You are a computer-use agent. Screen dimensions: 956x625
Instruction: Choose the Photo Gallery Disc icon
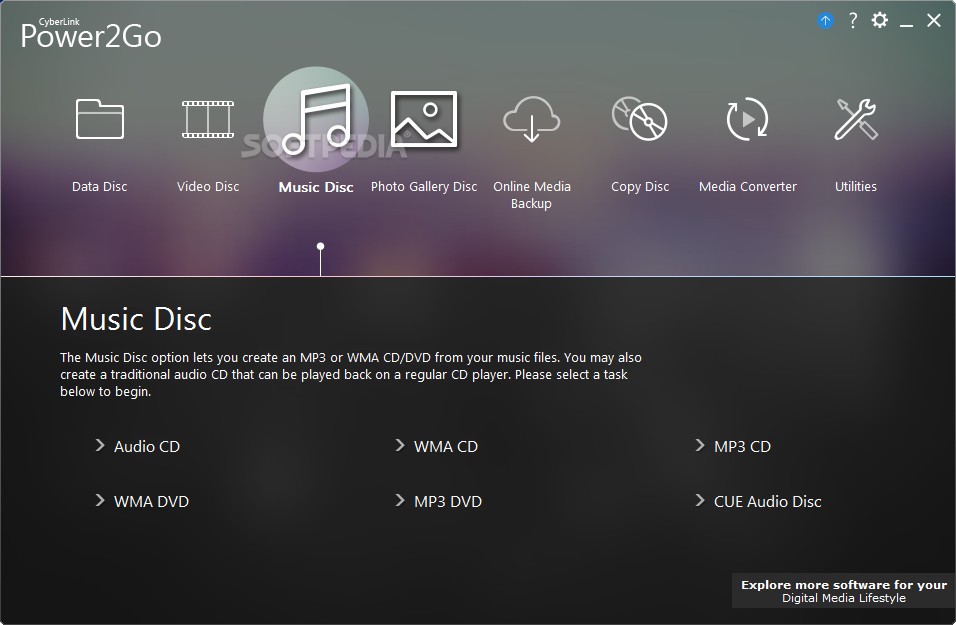pyautogui.click(x=424, y=120)
